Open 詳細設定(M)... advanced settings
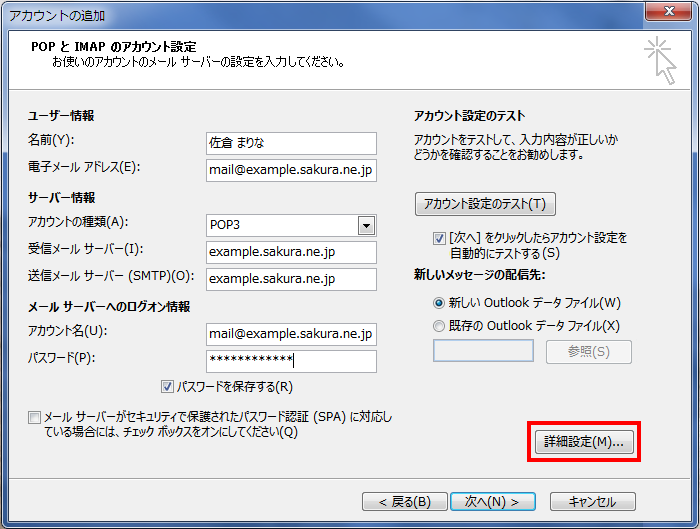The height and width of the screenshot is (529, 700). pos(582,441)
